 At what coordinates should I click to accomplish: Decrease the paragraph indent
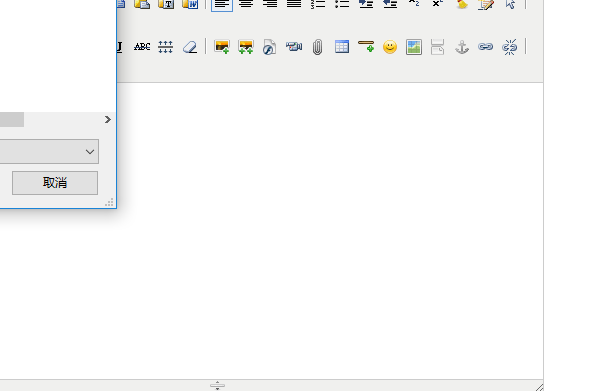(x=390, y=4)
